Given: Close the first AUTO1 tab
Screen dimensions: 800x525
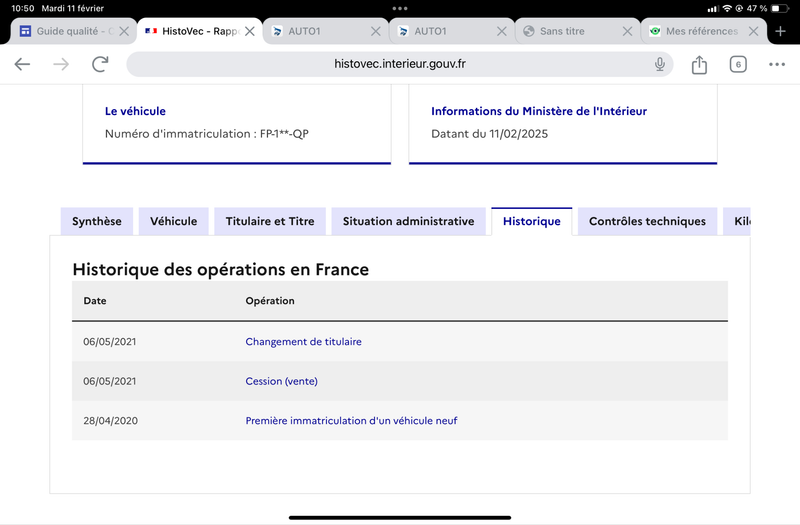Looking at the screenshot, I should coord(376,31).
